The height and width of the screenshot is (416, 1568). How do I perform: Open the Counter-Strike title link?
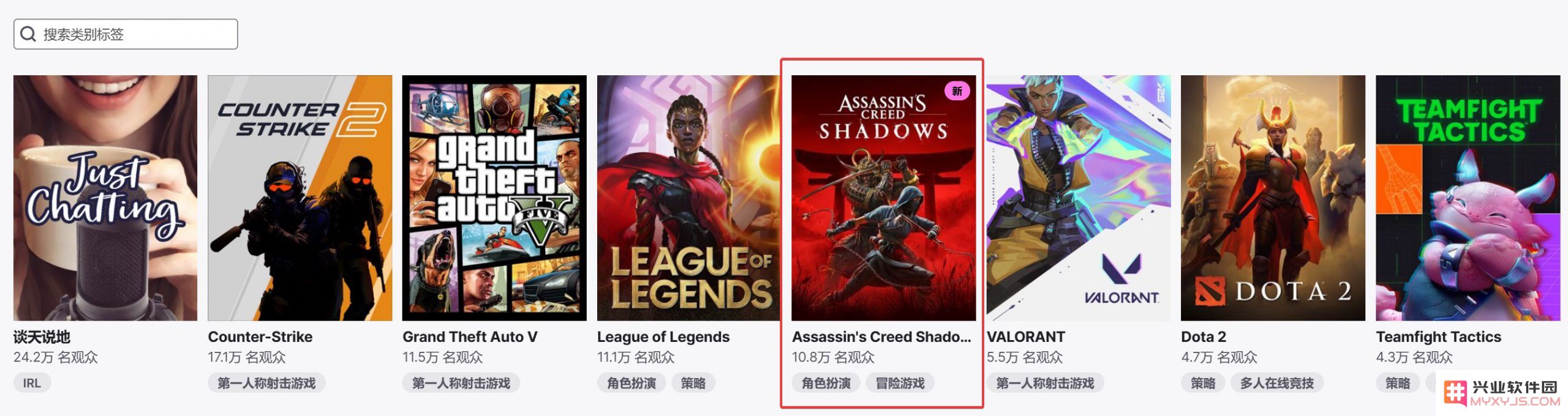pyautogui.click(x=260, y=337)
